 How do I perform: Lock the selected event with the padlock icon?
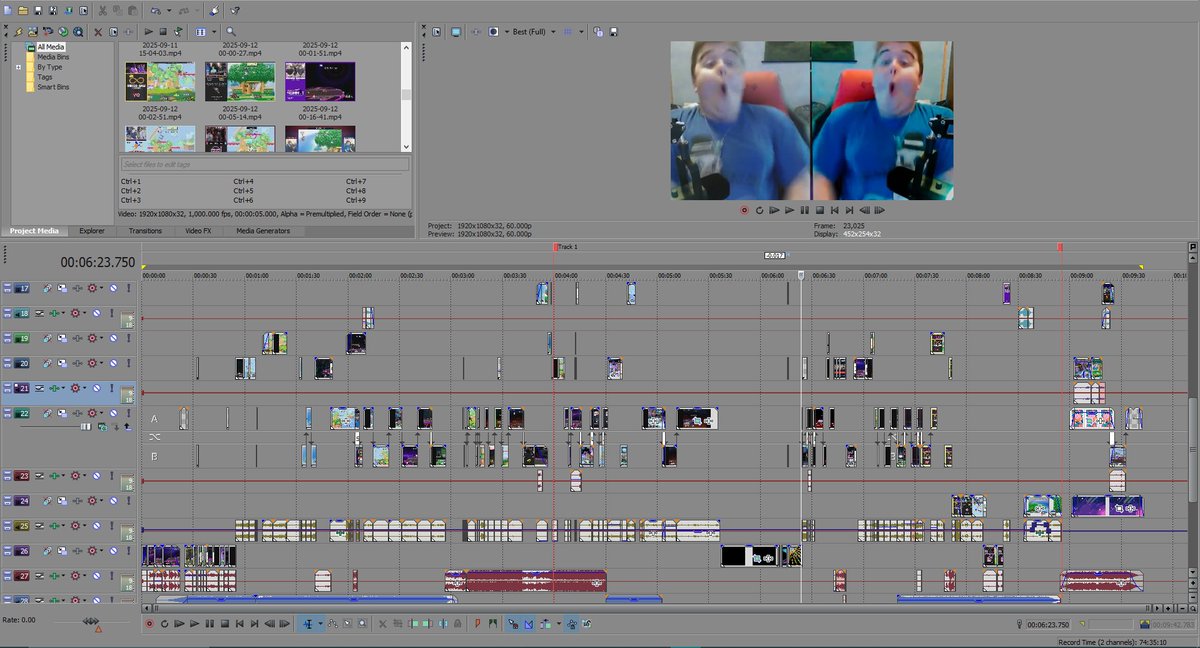pos(457,624)
